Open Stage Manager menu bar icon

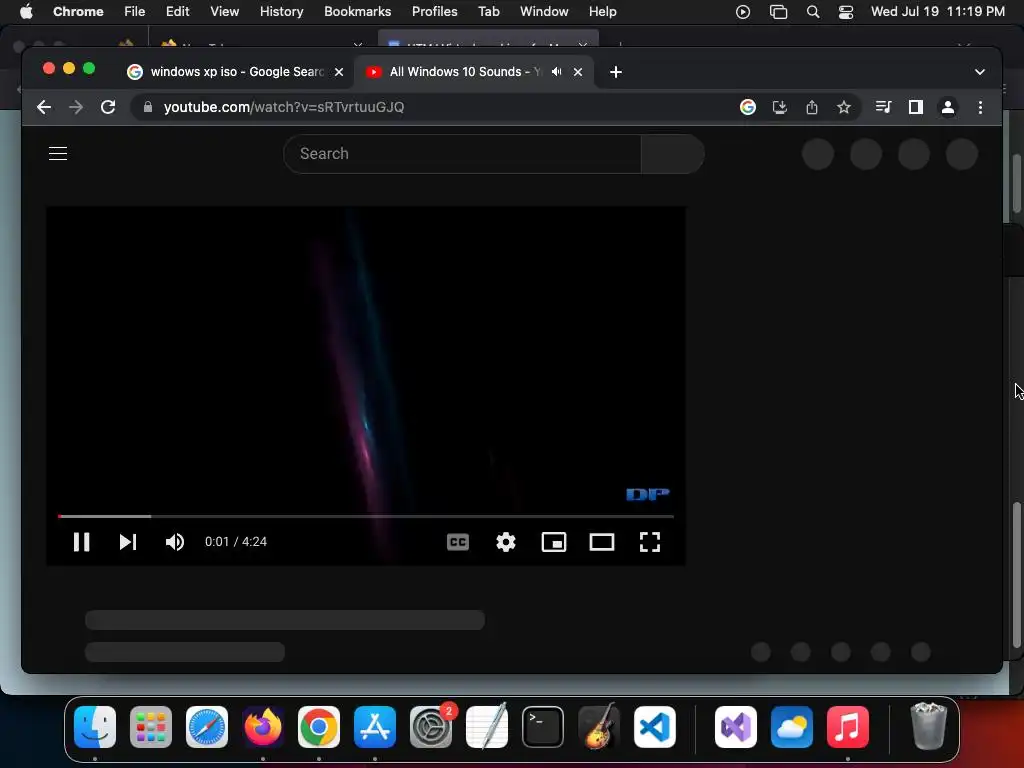(778, 12)
